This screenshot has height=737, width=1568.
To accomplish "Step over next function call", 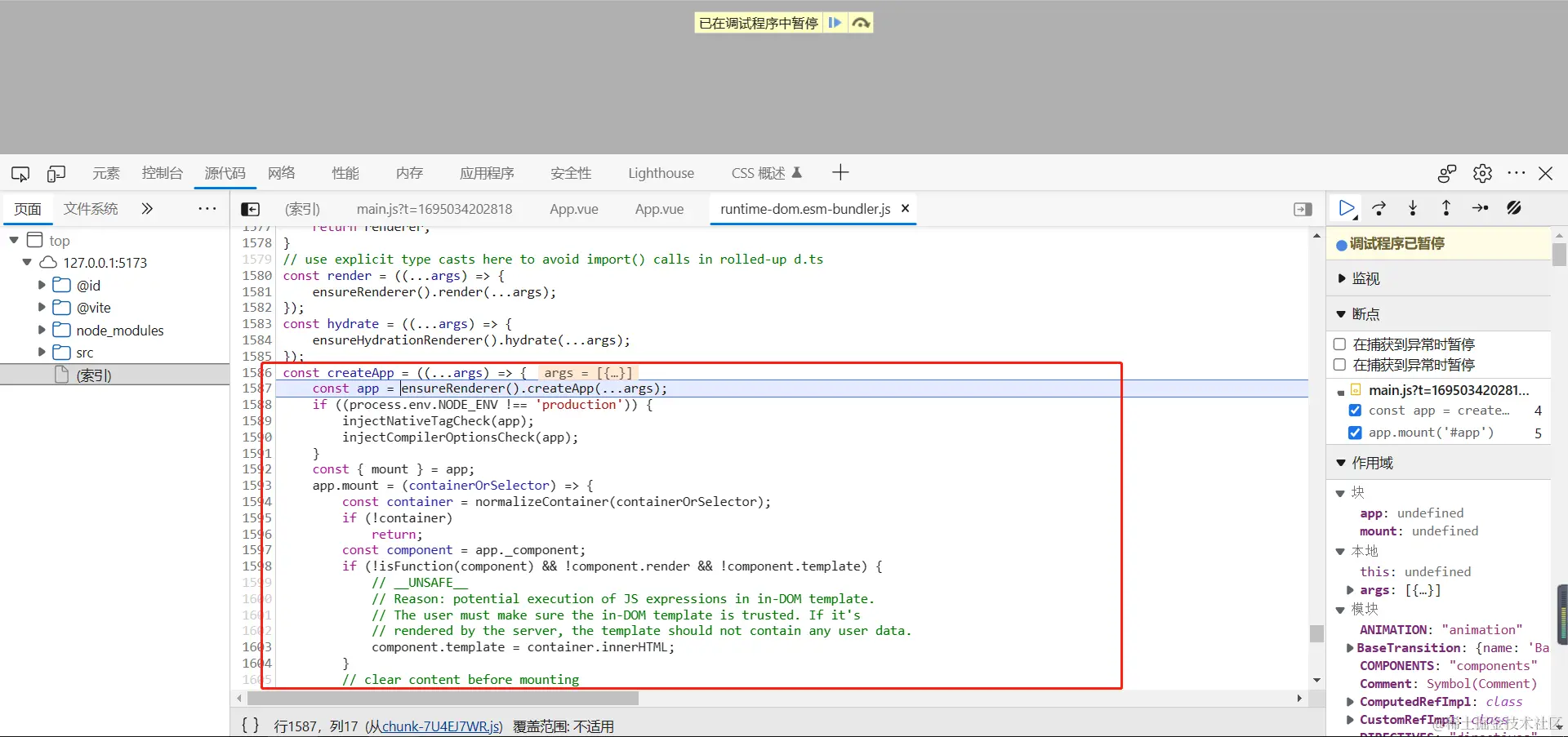I will (x=1379, y=209).
